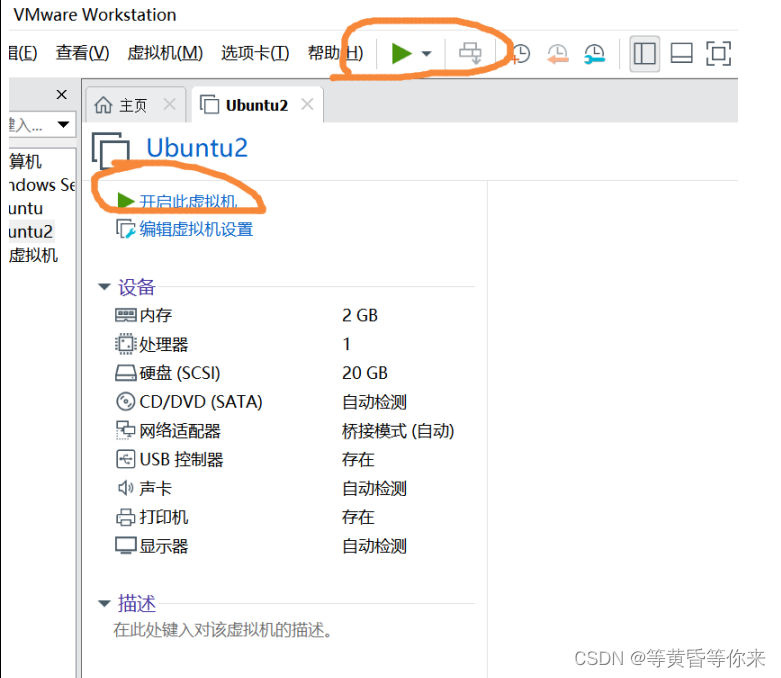Click the 显示器 monitor icon
Viewport: 781px width, 678px height.
point(126,545)
